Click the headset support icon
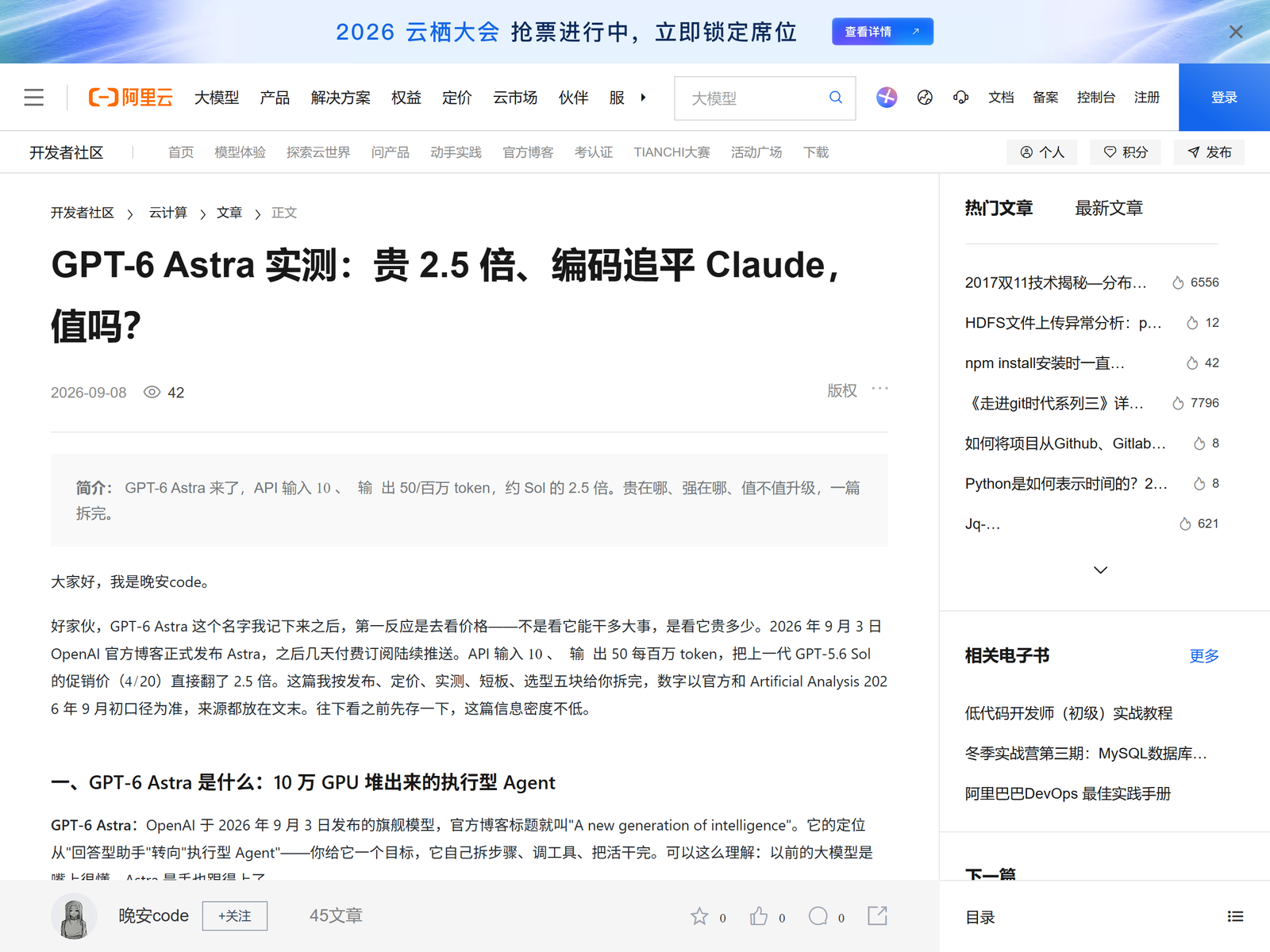Viewport: 1270px width, 952px height. [x=961, y=98]
